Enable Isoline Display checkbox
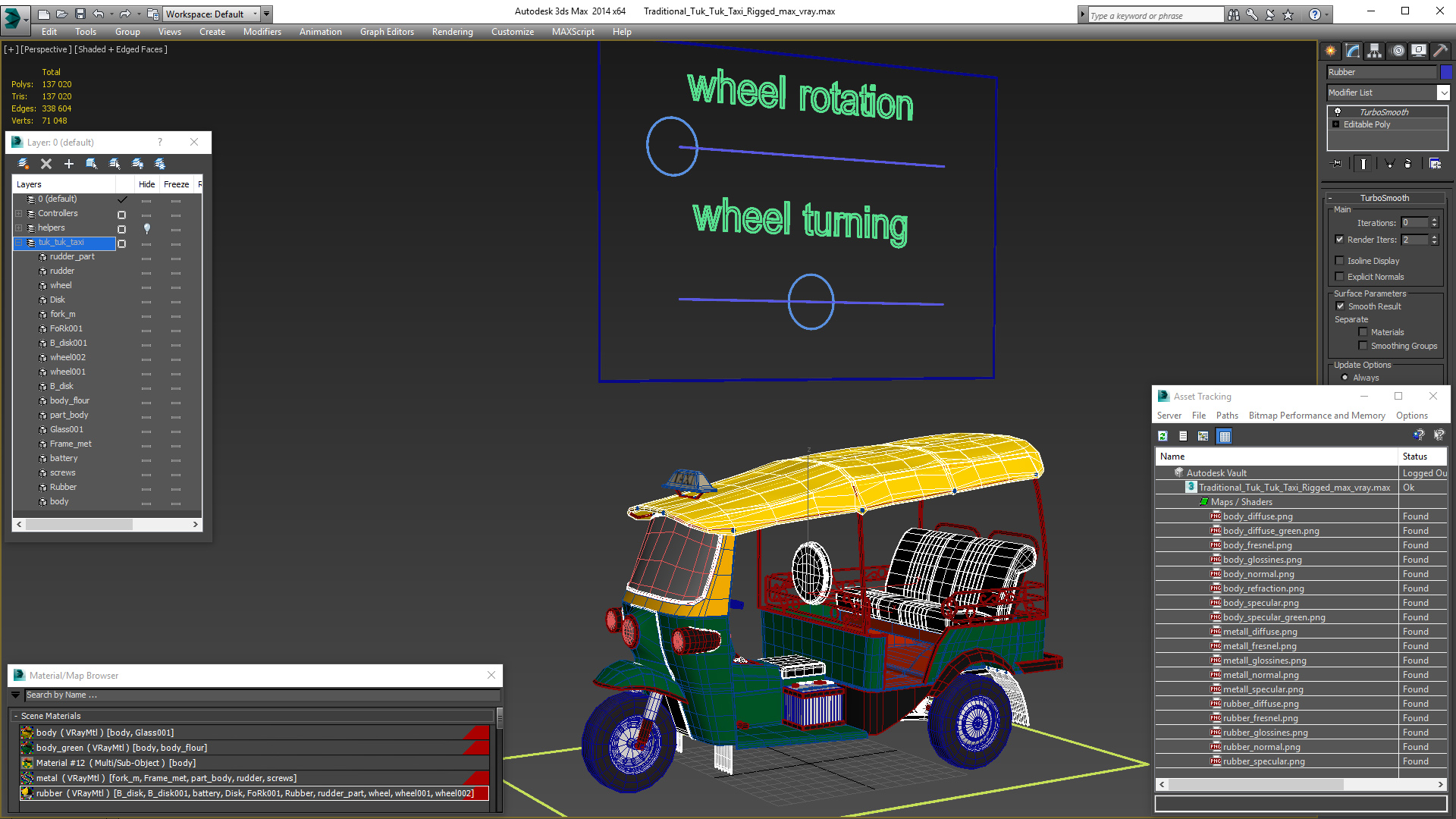 coord(1339,260)
